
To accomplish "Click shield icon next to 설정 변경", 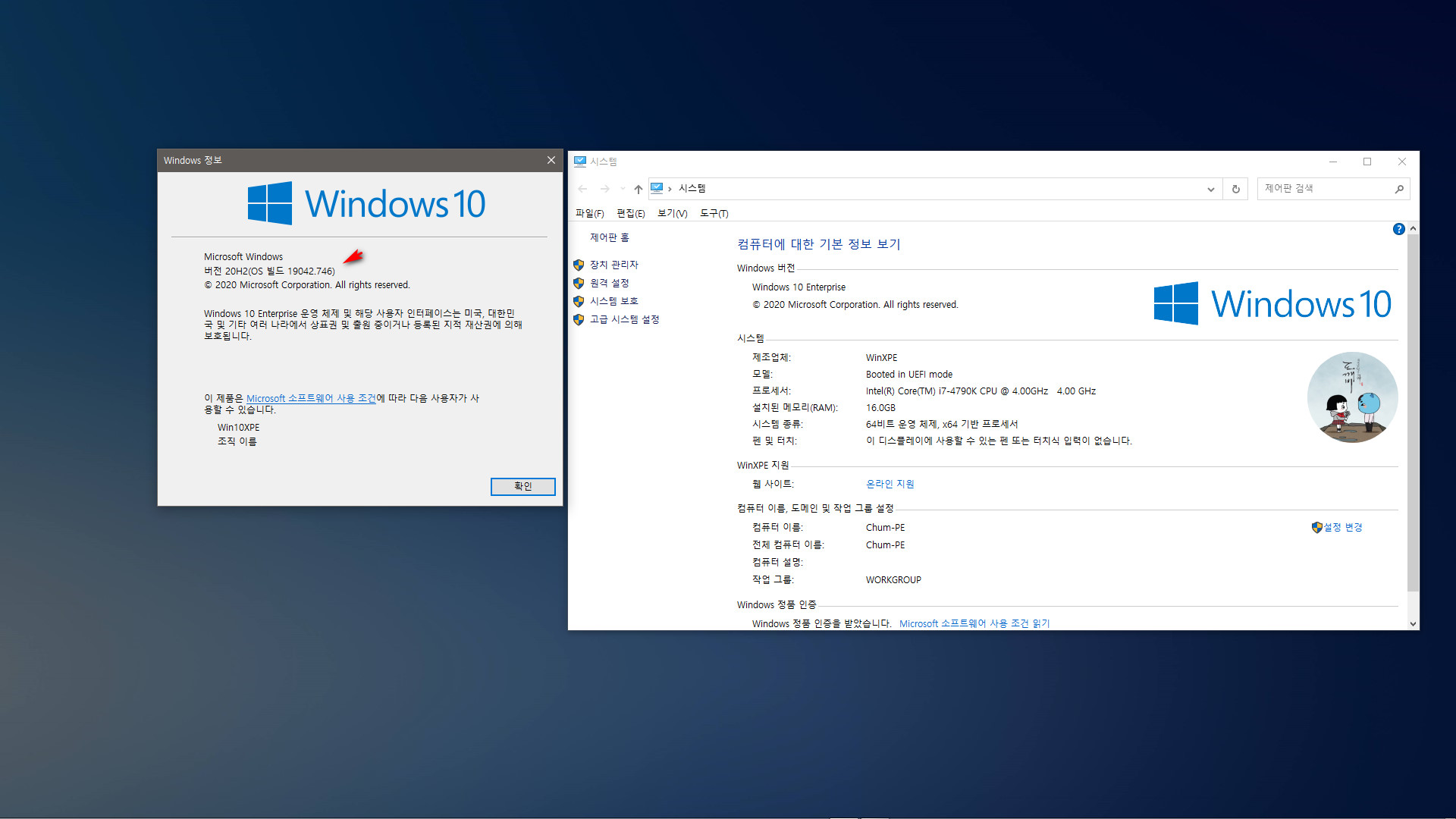I will pos(1317,527).
